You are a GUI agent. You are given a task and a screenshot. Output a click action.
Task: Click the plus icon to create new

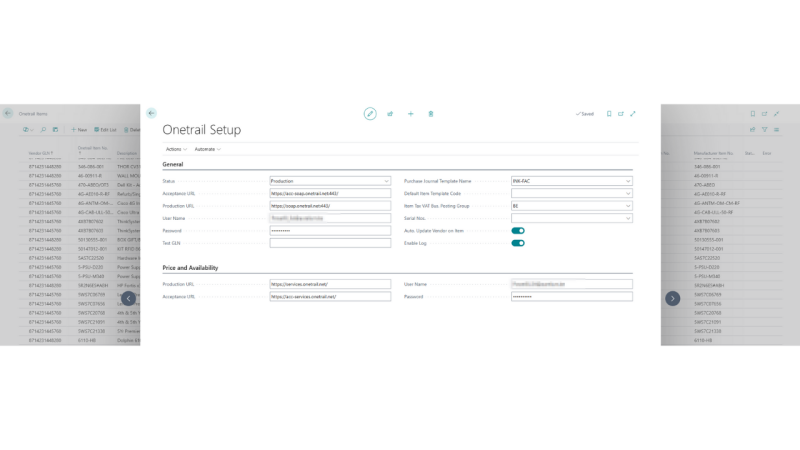coord(411,114)
